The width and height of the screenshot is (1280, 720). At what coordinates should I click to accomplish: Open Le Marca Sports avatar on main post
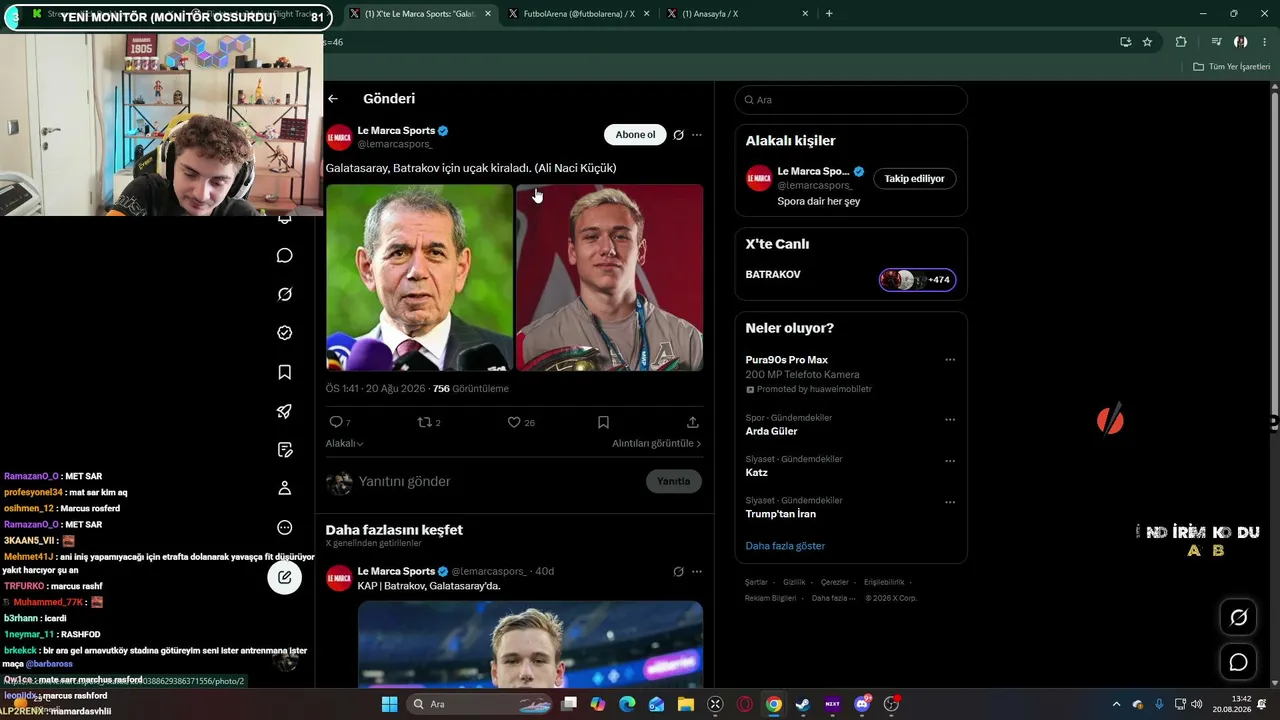tap(339, 137)
